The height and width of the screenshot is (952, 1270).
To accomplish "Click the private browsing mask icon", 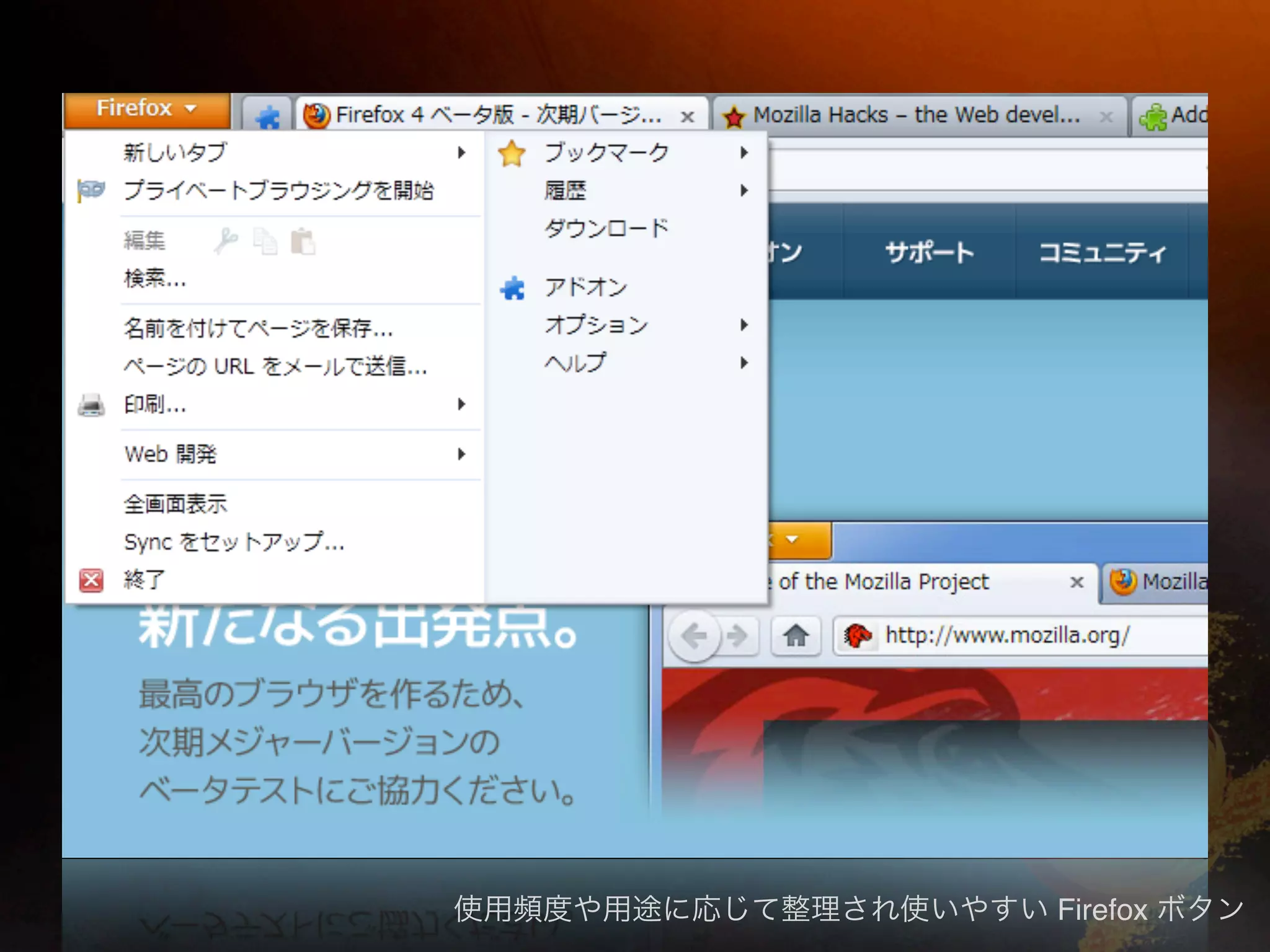I will tap(91, 190).
